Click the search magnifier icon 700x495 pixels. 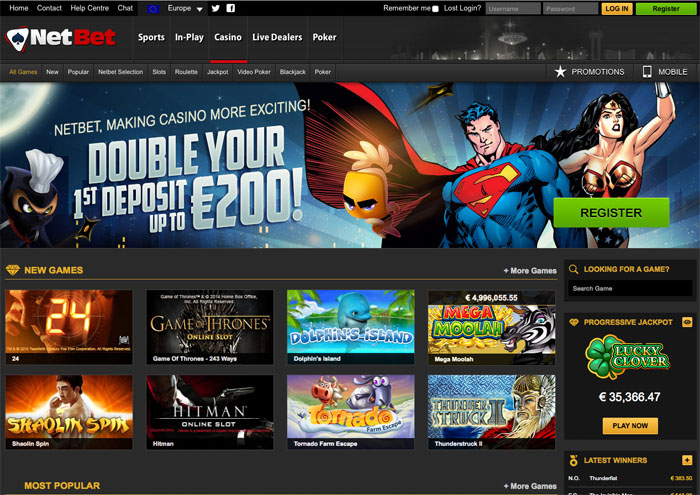tap(574, 269)
